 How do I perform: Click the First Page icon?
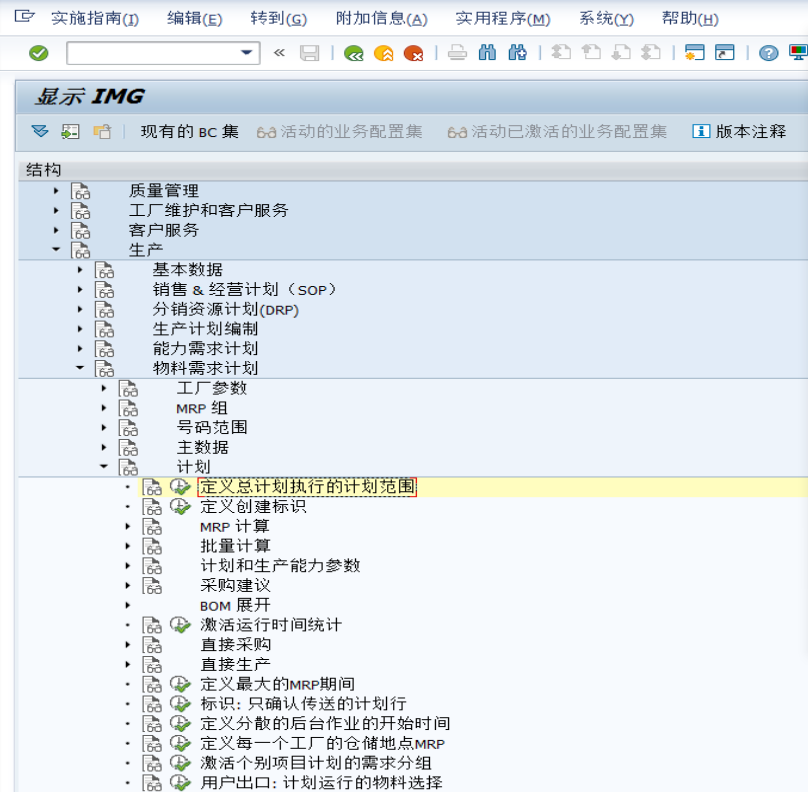pyautogui.click(x=561, y=53)
